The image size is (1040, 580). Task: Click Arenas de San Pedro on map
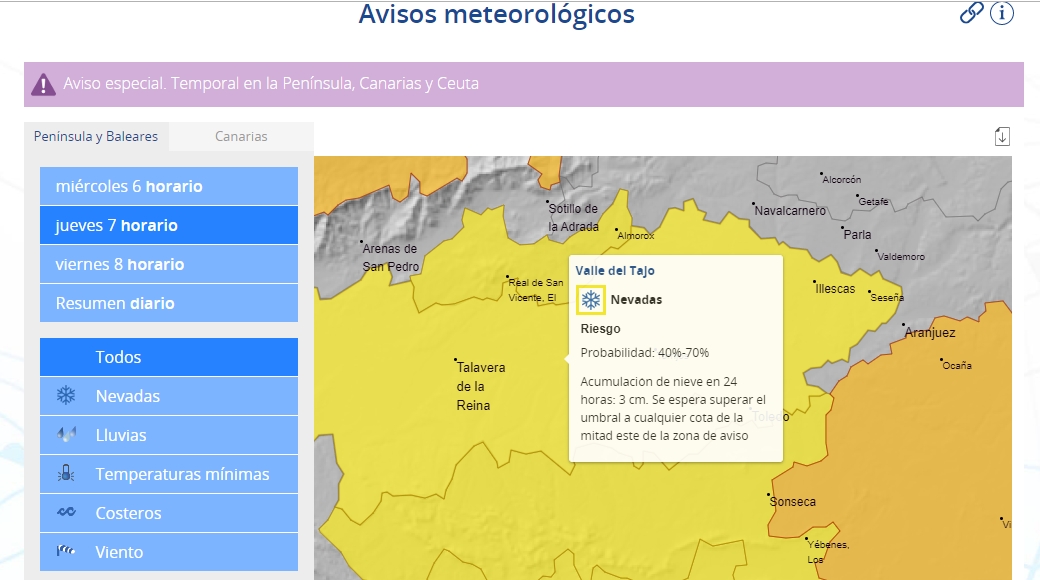point(390,257)
